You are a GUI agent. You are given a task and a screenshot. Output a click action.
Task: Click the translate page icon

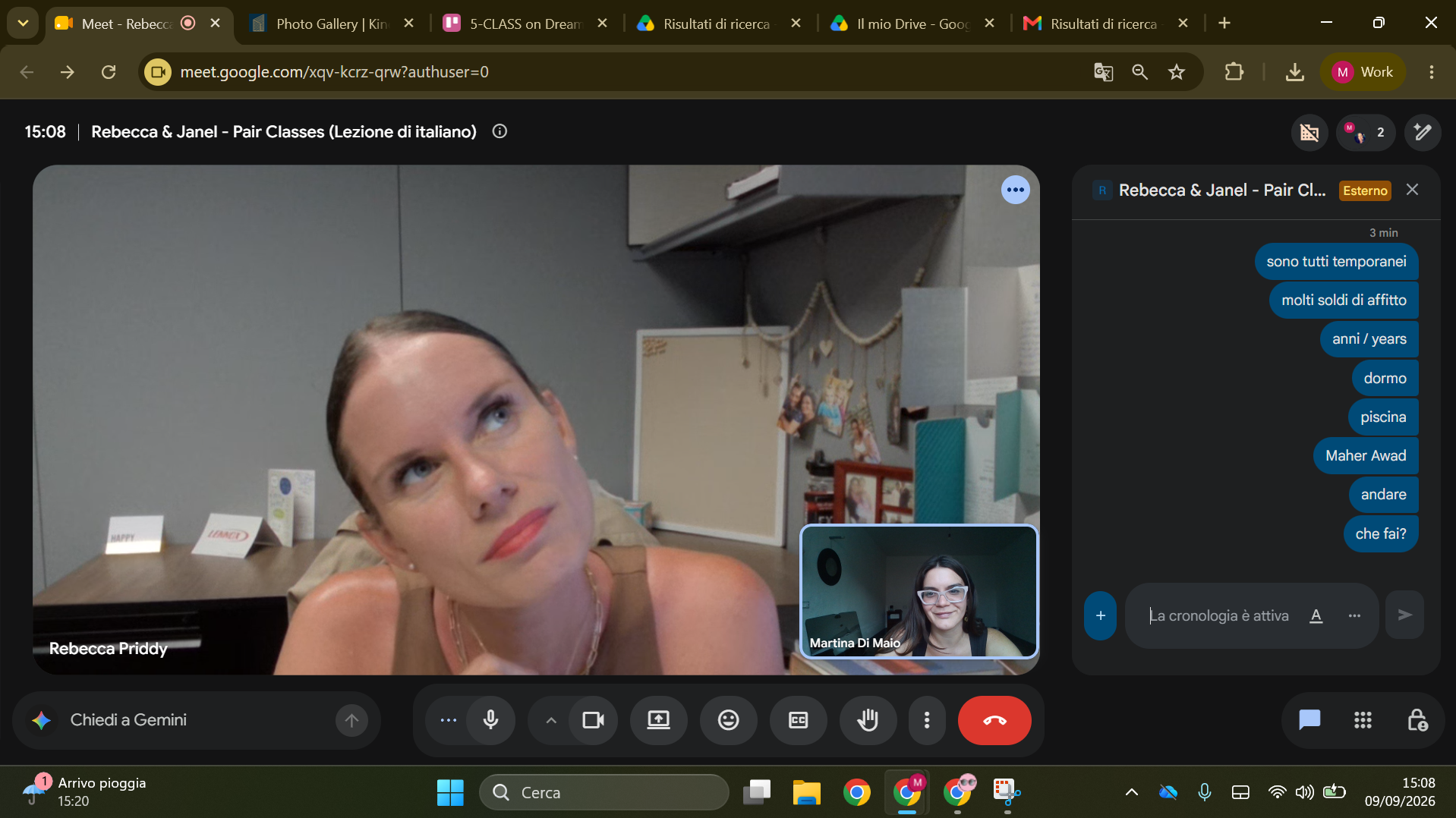[1103, 72]
